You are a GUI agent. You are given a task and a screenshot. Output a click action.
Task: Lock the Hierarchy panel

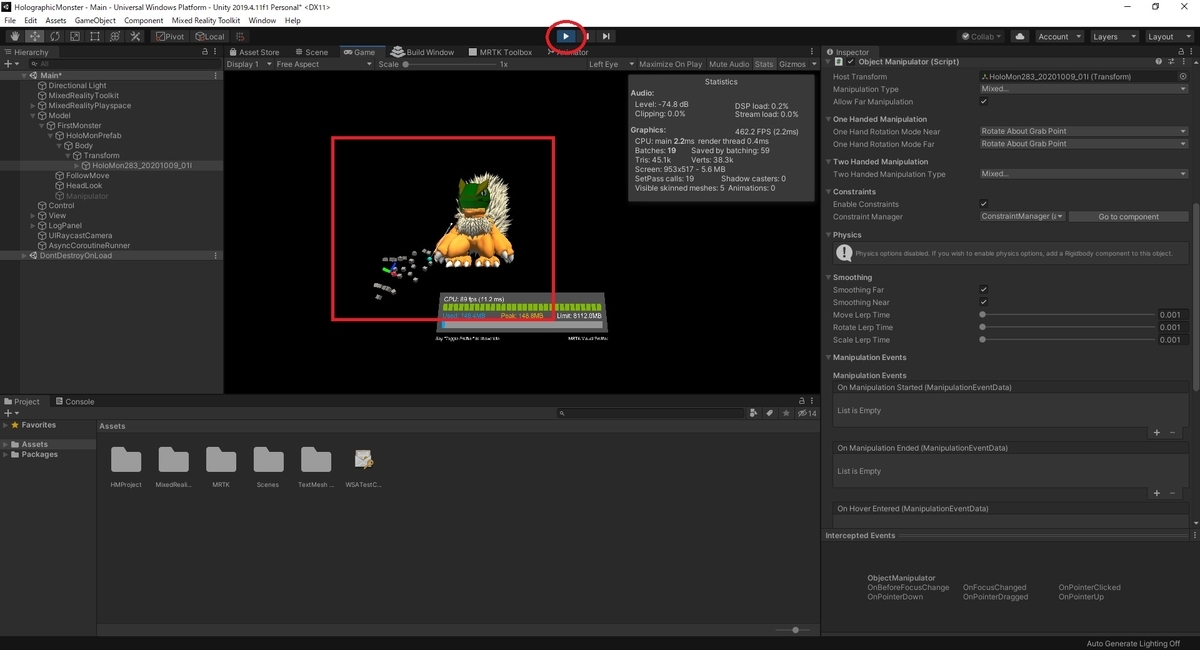(205, 52)
